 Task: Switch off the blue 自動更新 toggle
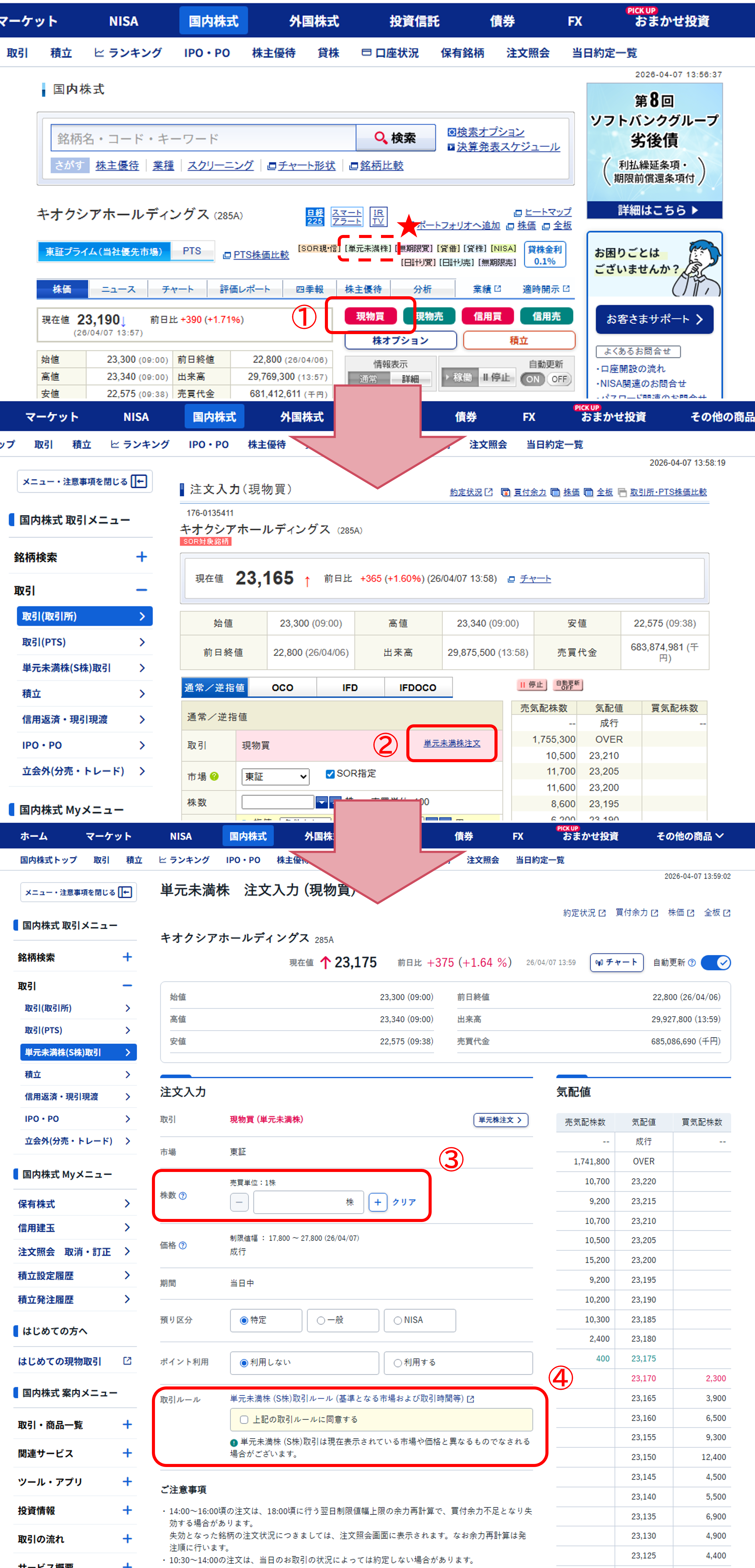(x=715, y=962)
